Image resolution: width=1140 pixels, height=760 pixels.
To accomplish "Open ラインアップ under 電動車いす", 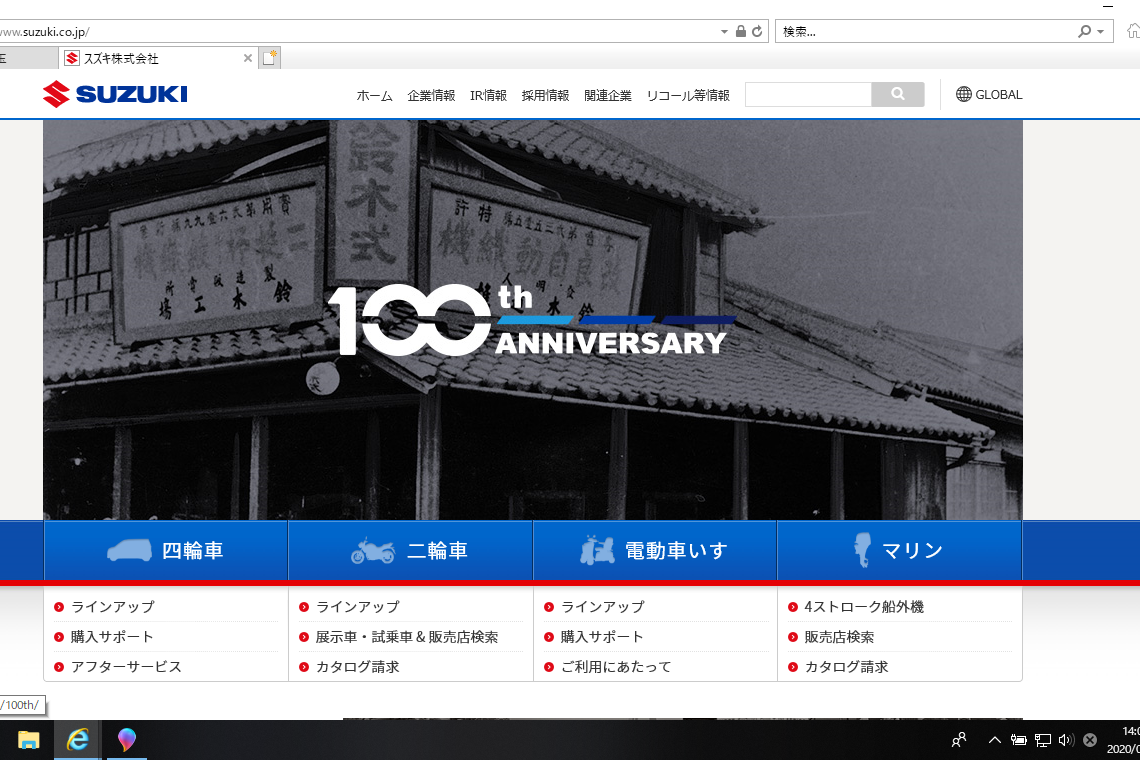I will tap(603, 607).
